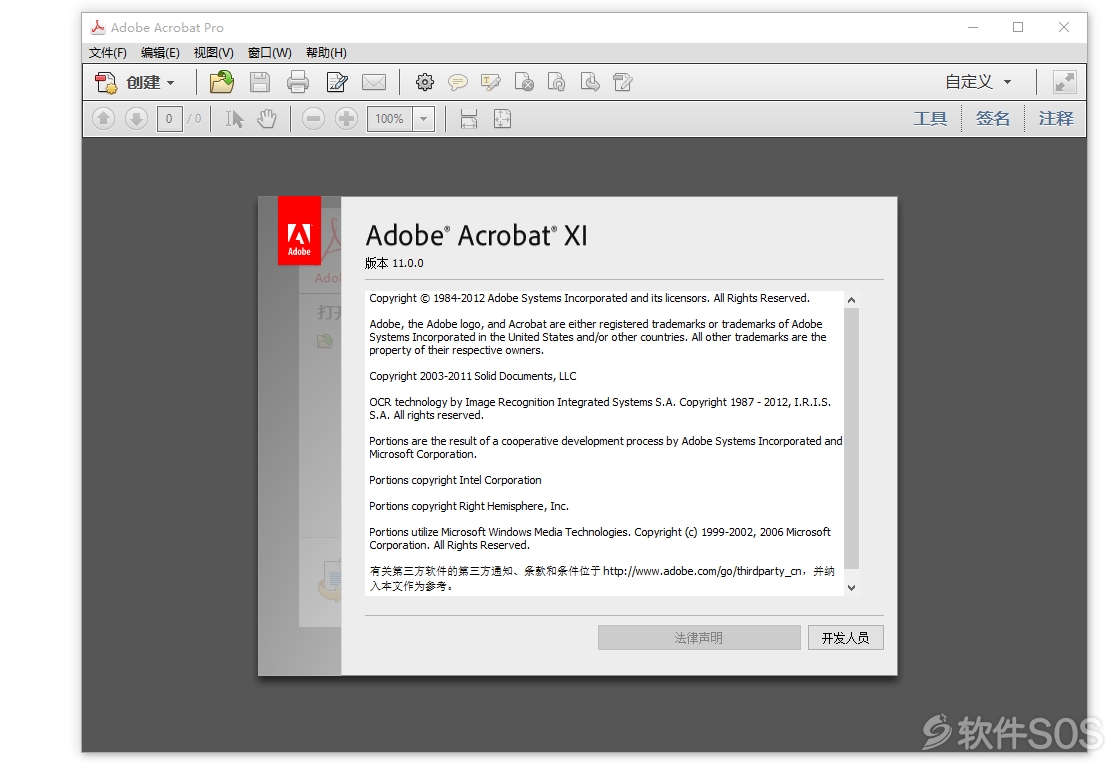Open the 签名 pane

993,119
